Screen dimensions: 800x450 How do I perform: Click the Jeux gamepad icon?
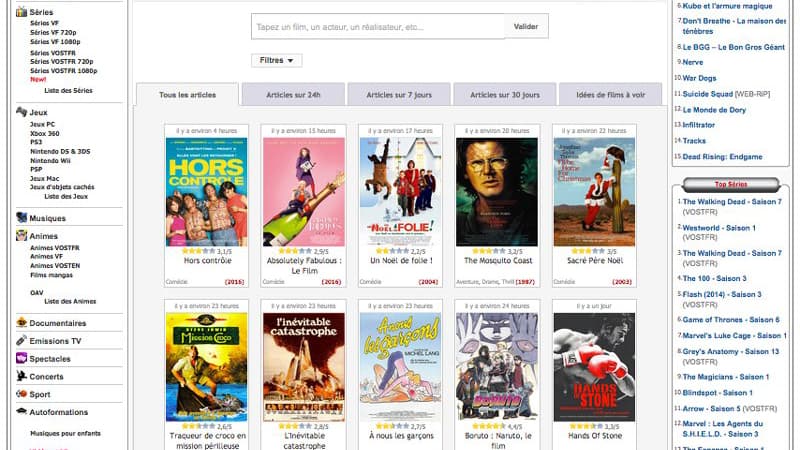pos(21,112)
